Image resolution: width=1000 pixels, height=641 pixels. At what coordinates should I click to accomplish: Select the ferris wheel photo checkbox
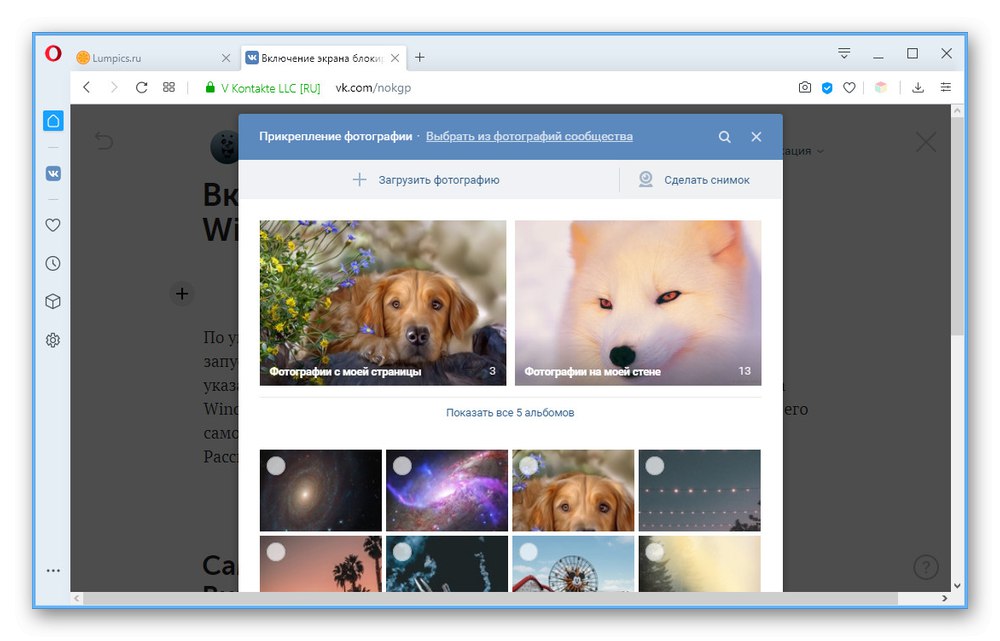coord(529,552)
